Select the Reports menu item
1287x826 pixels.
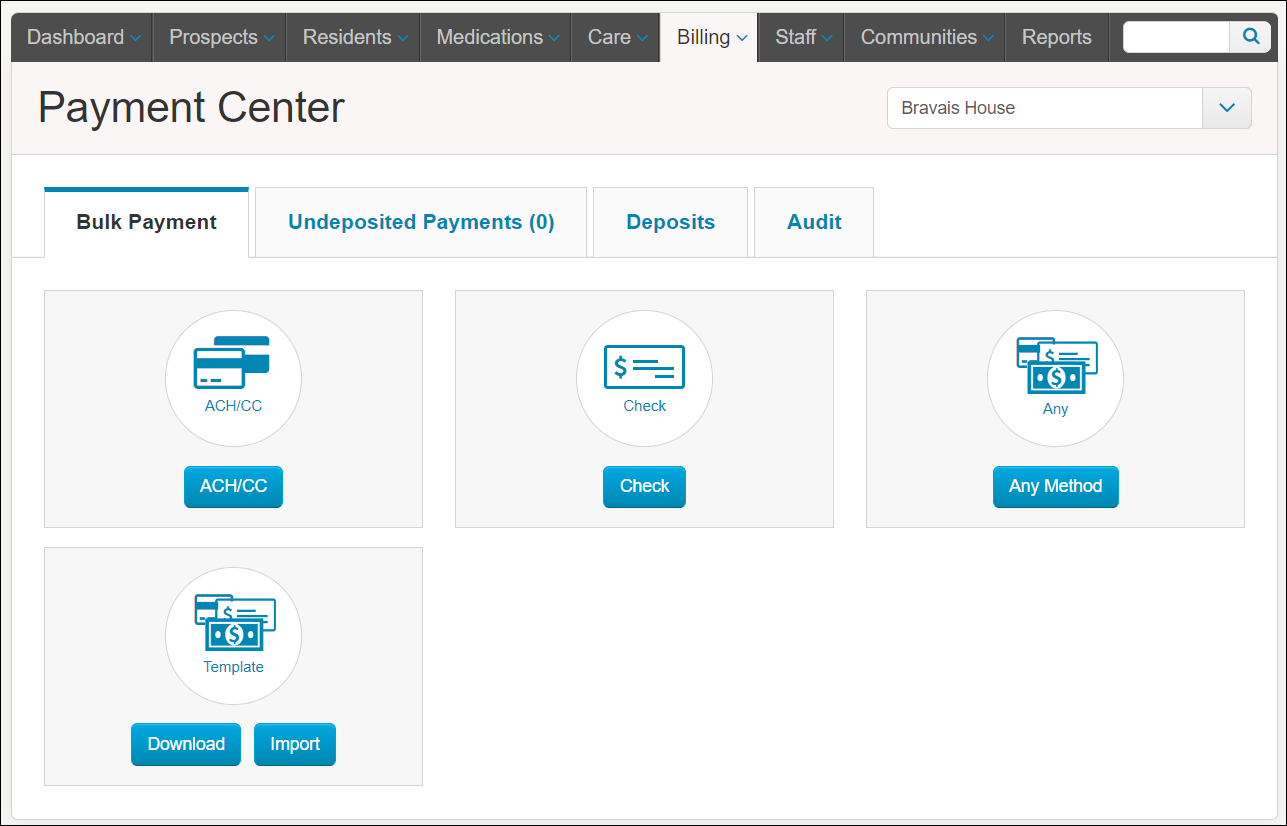(1056, 37)
